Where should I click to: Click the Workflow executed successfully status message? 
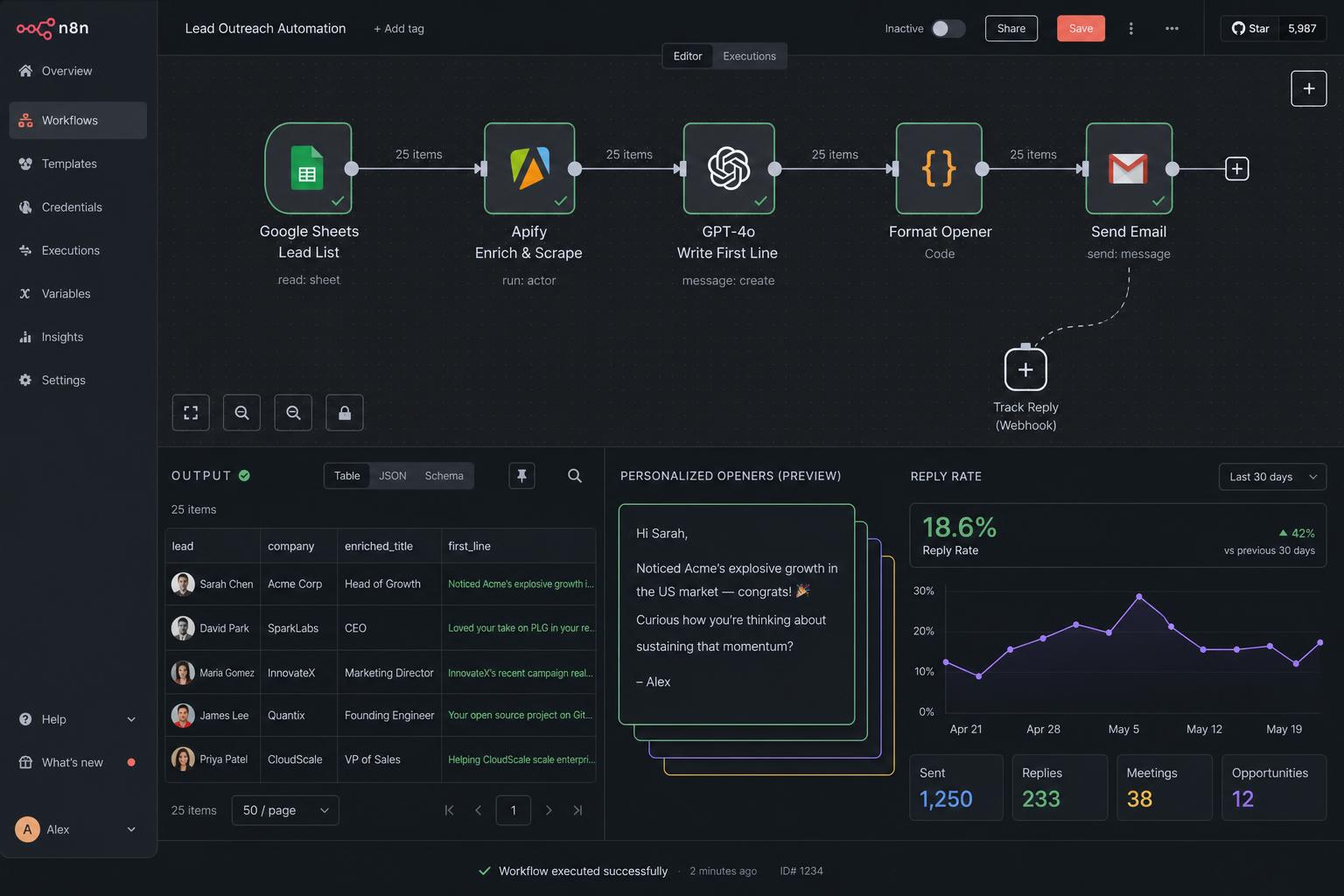583,871
